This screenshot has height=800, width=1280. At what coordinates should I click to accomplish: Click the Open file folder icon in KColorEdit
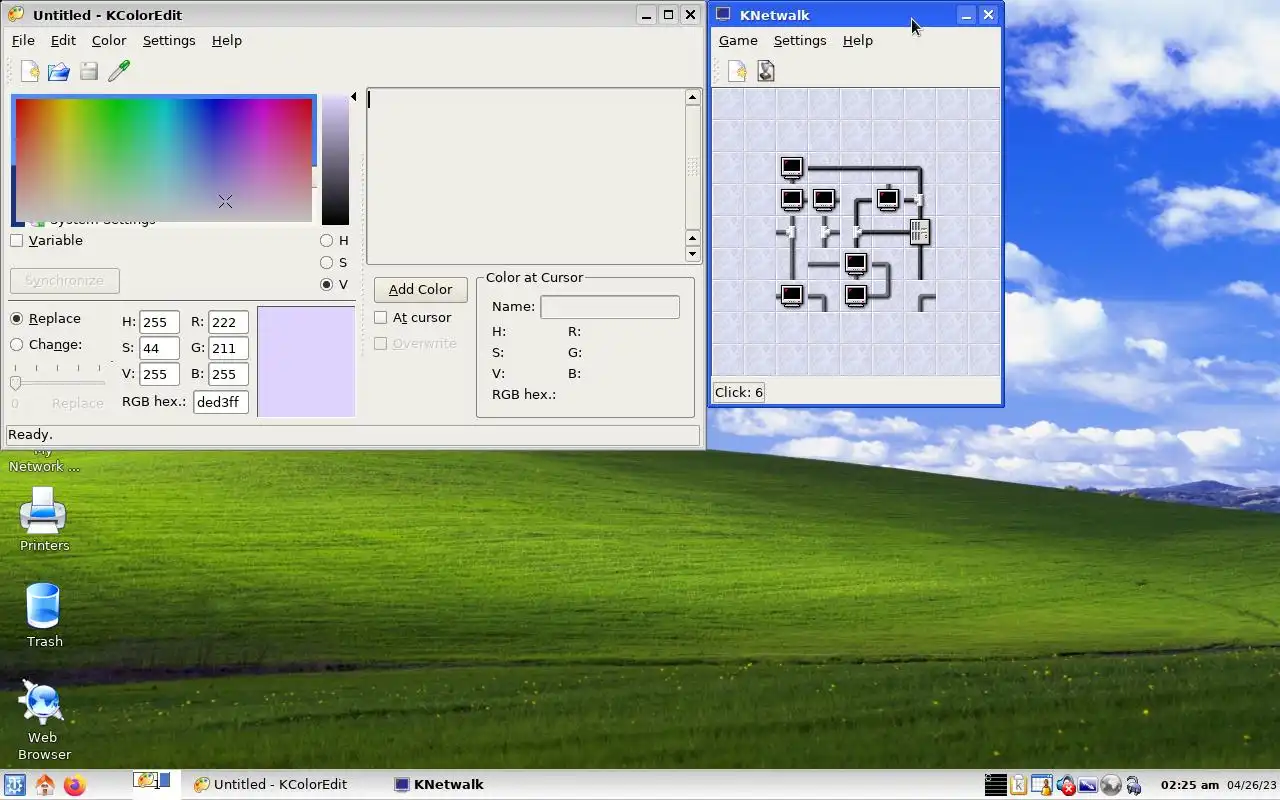tap(59, 71)
